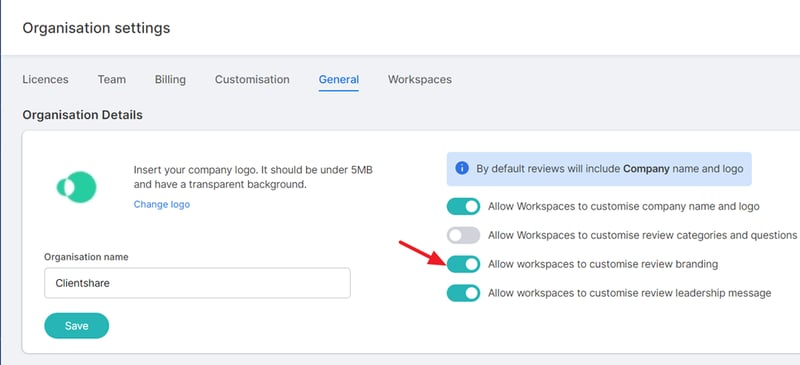Disable customise review branding switch
Screen dimensions: 800x365
463,264
